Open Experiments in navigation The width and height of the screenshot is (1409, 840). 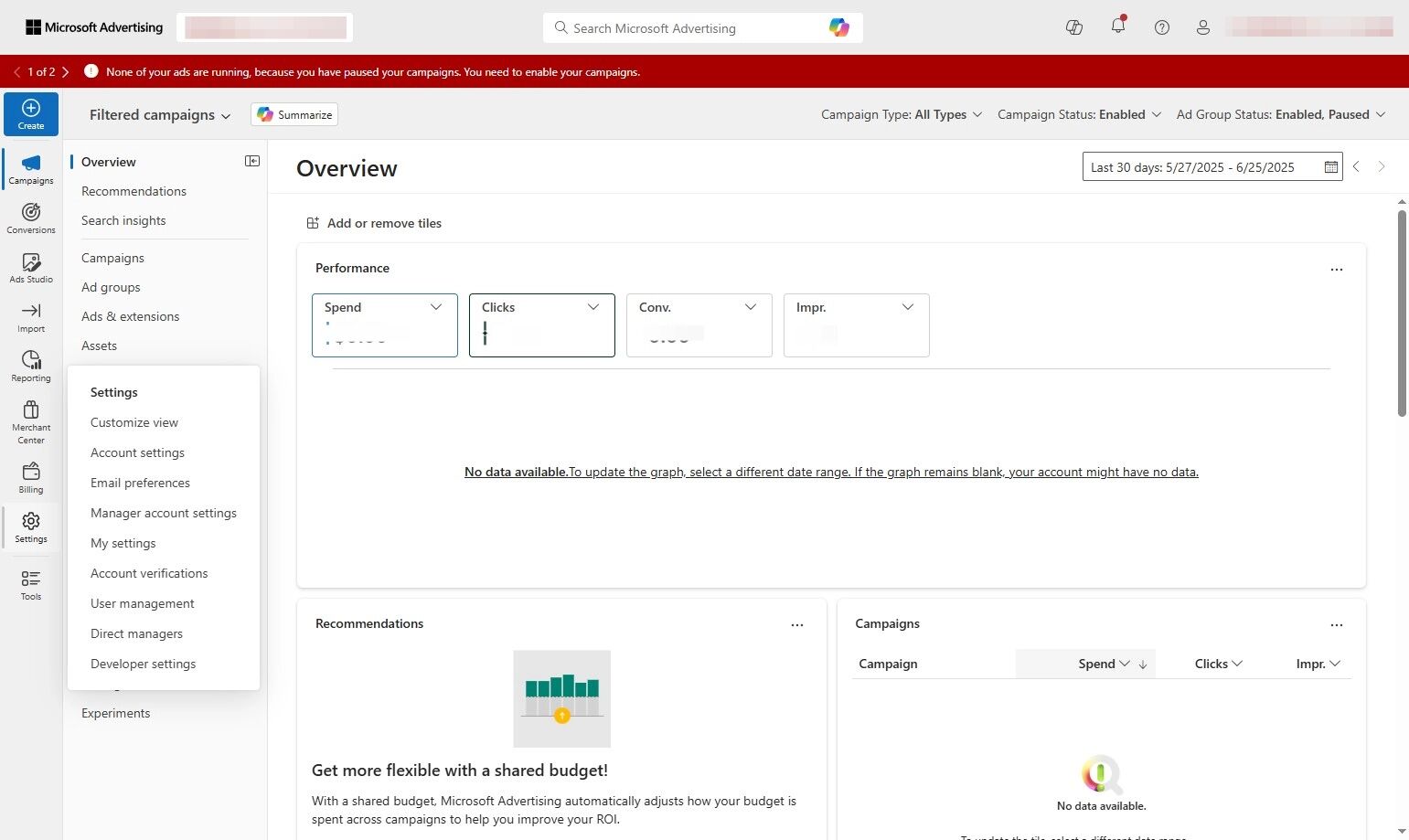click(x=115, y=713)
